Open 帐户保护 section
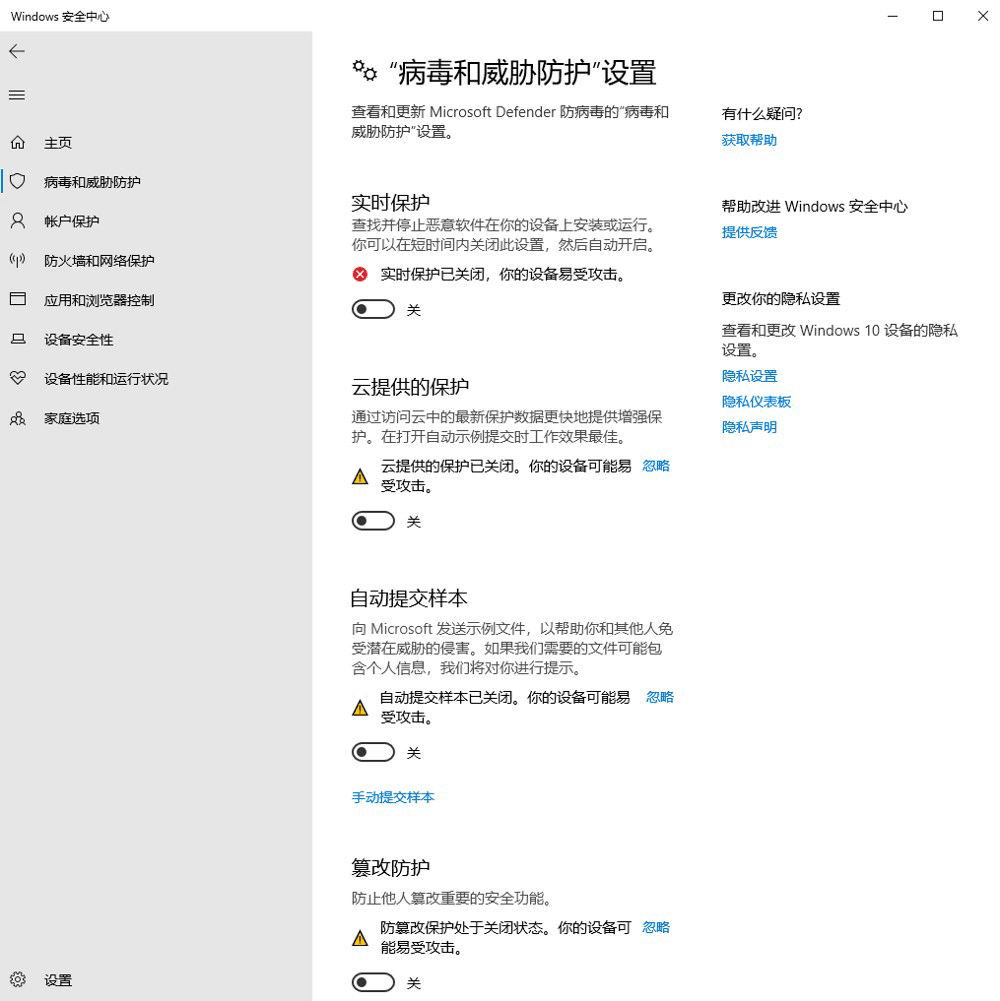This screenshot has height=1001, width=1000. tap(156, 221)
